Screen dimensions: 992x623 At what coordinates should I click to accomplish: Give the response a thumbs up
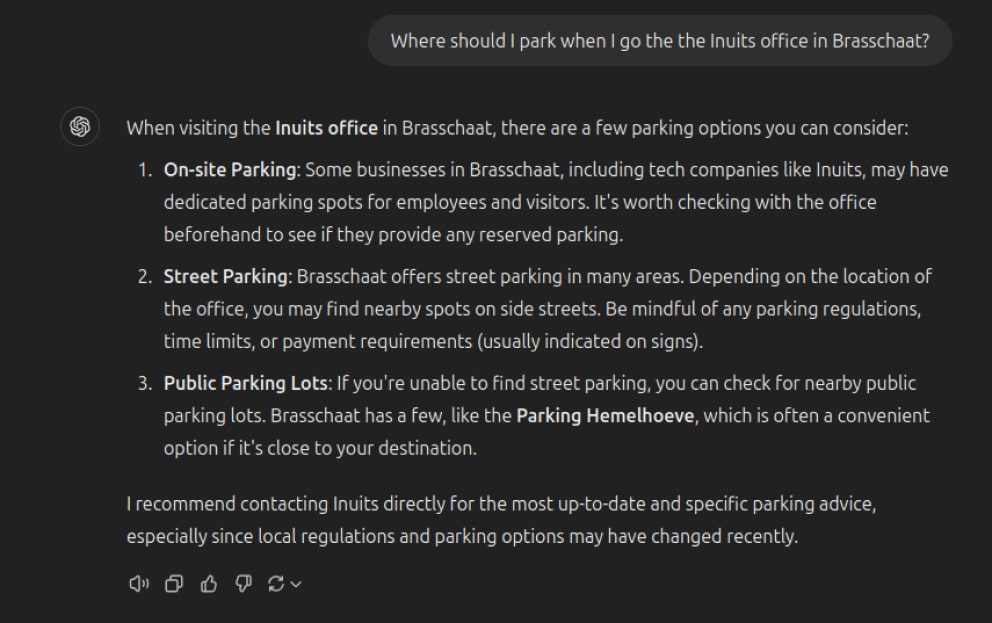pos(209,584)
